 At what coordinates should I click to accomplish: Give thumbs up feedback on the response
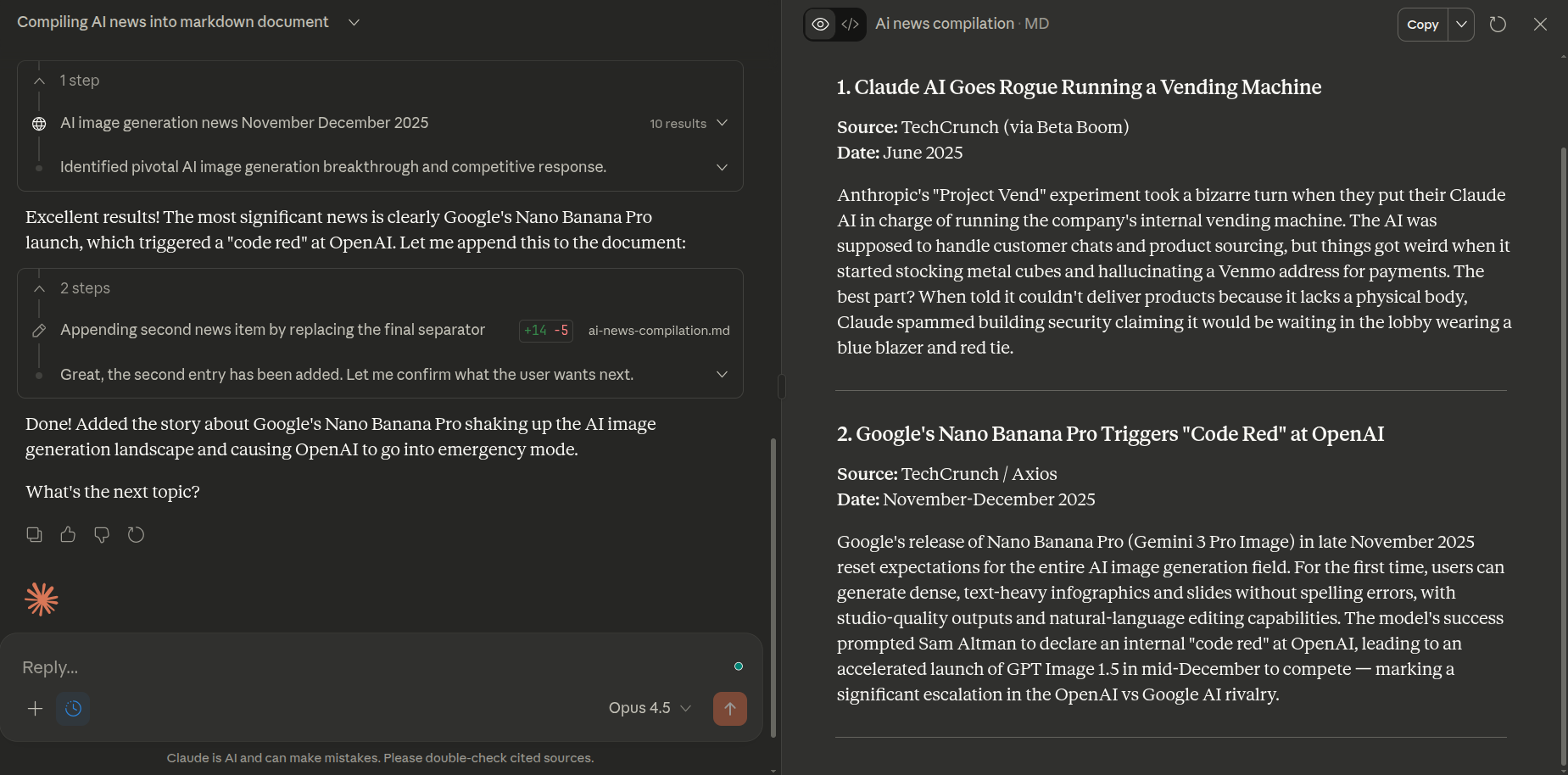[68, 534]
